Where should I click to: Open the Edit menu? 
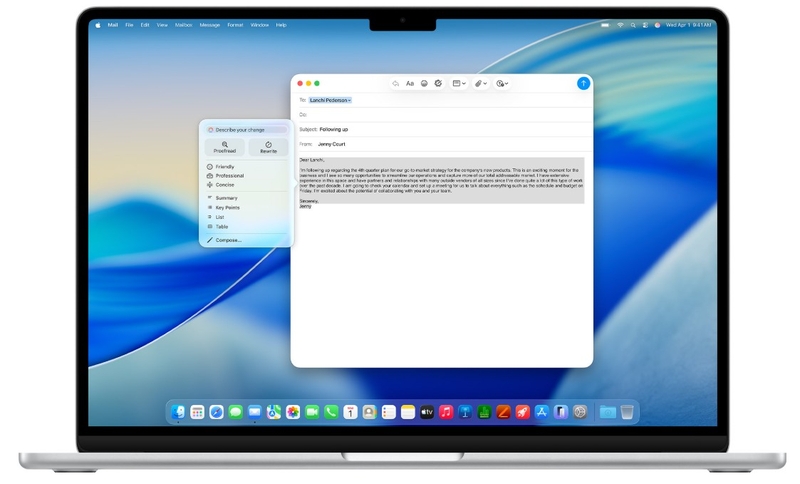[145, 24]
